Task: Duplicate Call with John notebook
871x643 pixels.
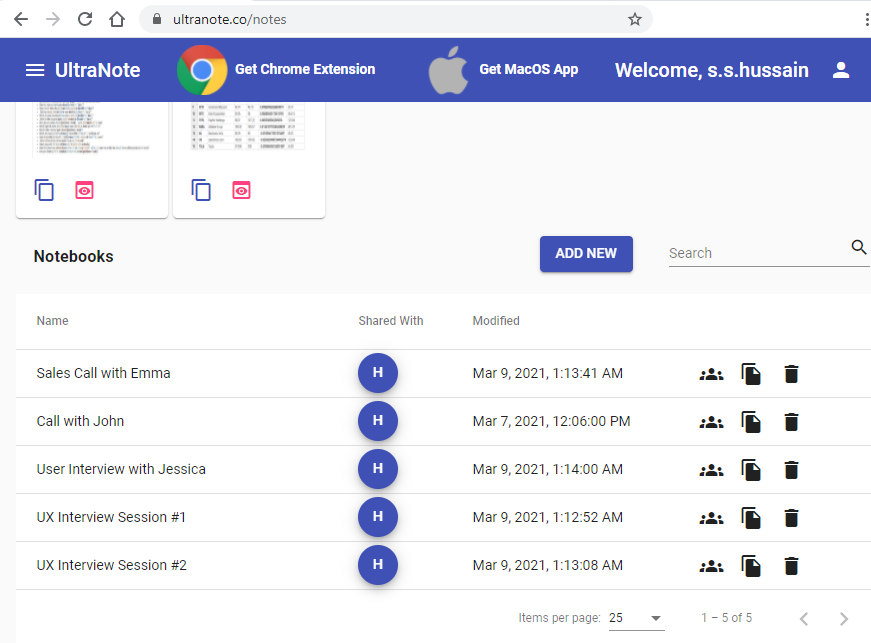Action: point(751,422)
